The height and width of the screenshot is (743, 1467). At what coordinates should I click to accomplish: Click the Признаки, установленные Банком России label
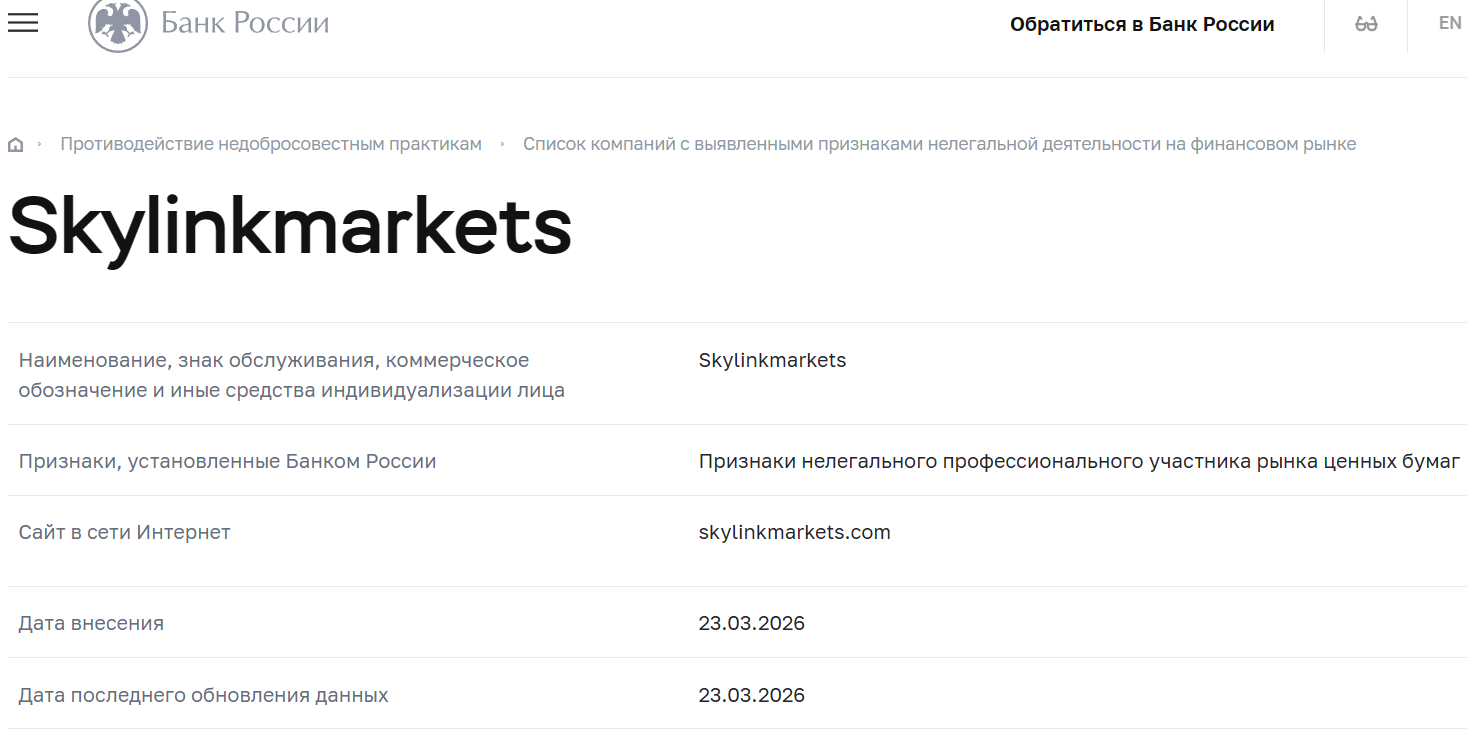[227, 461]
